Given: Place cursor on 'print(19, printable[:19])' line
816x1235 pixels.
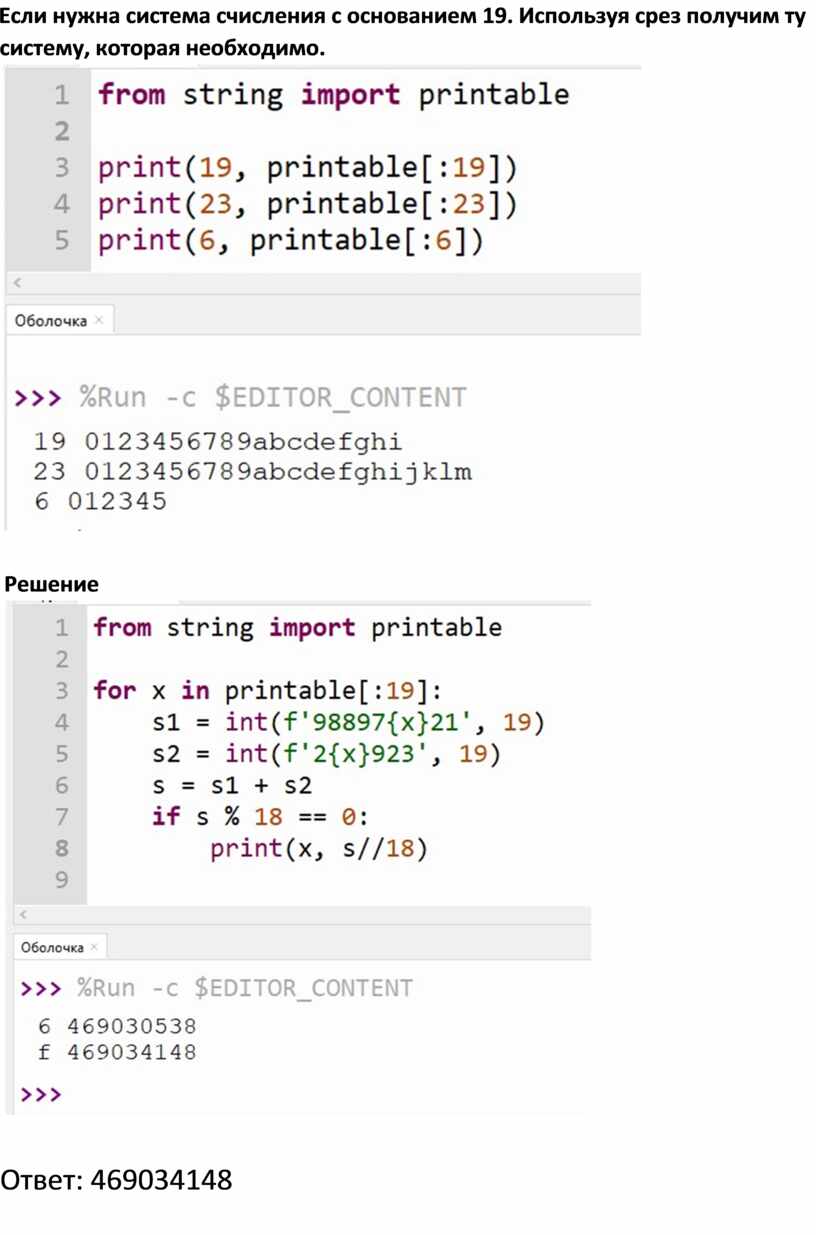Looking at the screenshot, I should [x=308, y=168].
